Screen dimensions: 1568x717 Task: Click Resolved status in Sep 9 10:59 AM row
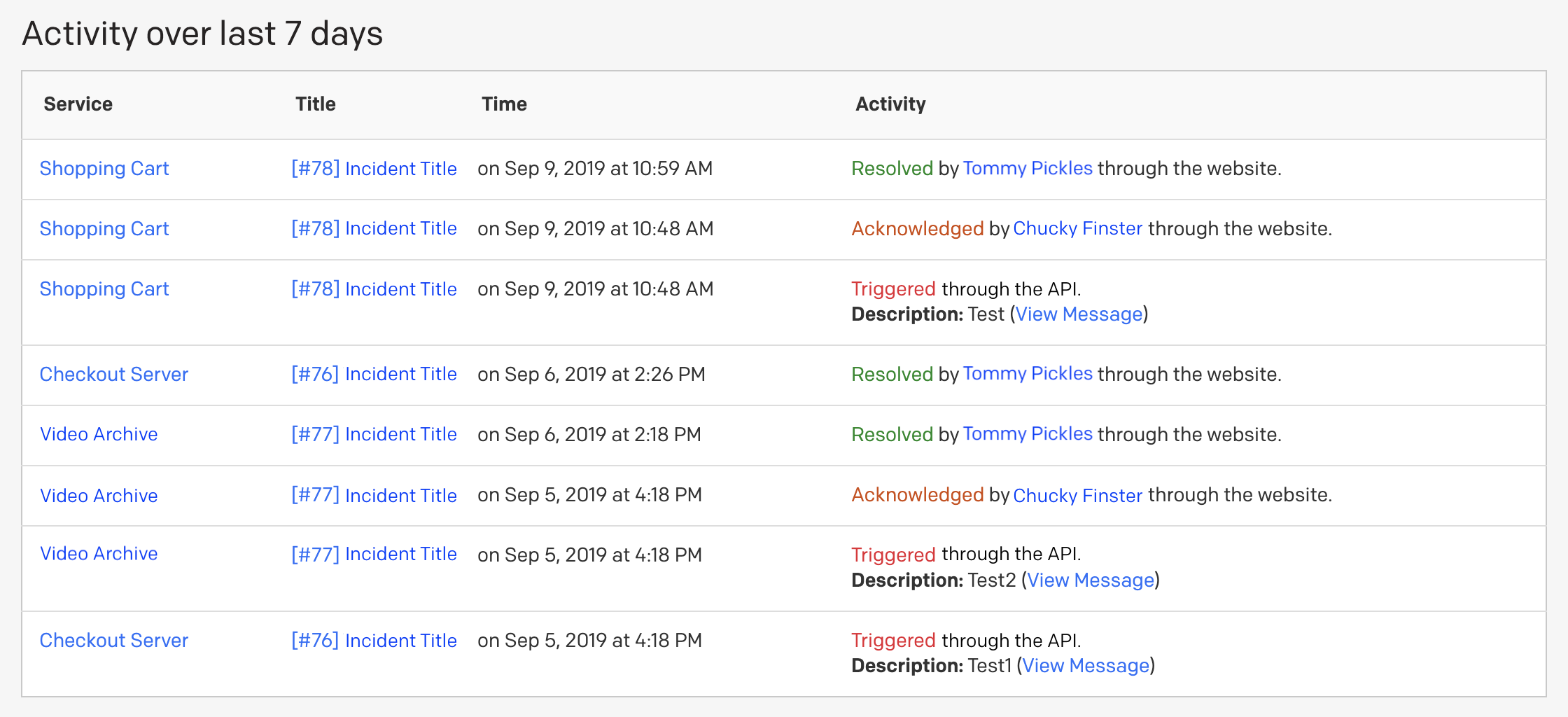point(892,169)
